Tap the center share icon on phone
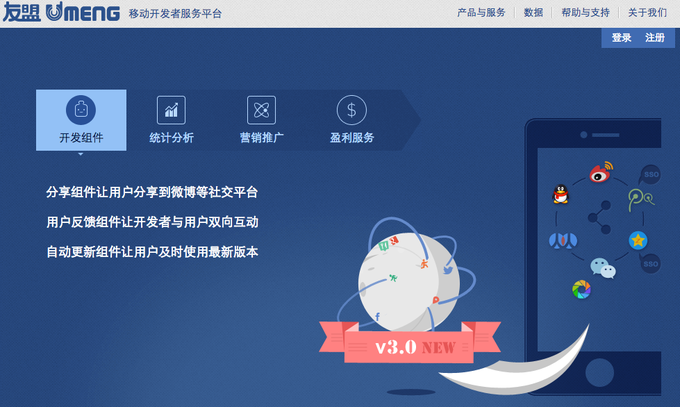Image resolution: width=680 pixels, height=407 pixels. coord(600,217)
